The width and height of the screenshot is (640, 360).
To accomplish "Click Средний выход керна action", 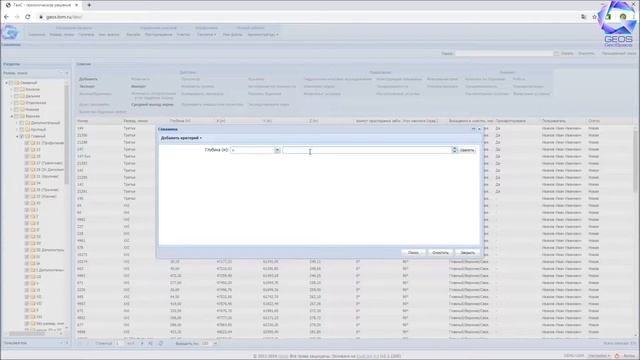I will [x=152, y=105].
